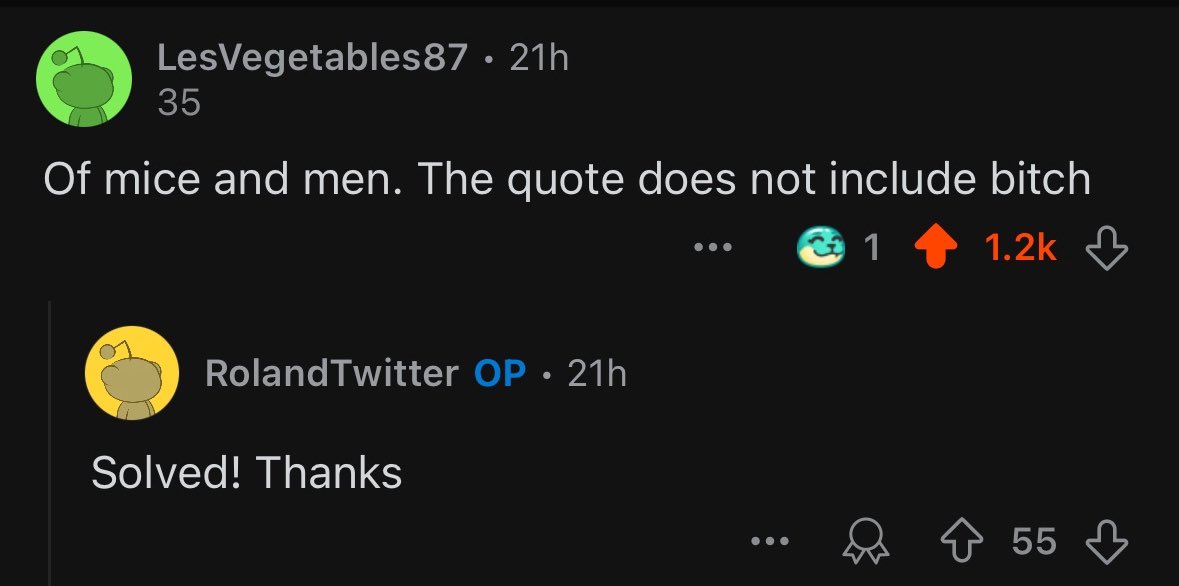Screen dimensions: 1179x586
Task: Open RolandTwitter's yellow avatar
Action: (x=132, y=373)
